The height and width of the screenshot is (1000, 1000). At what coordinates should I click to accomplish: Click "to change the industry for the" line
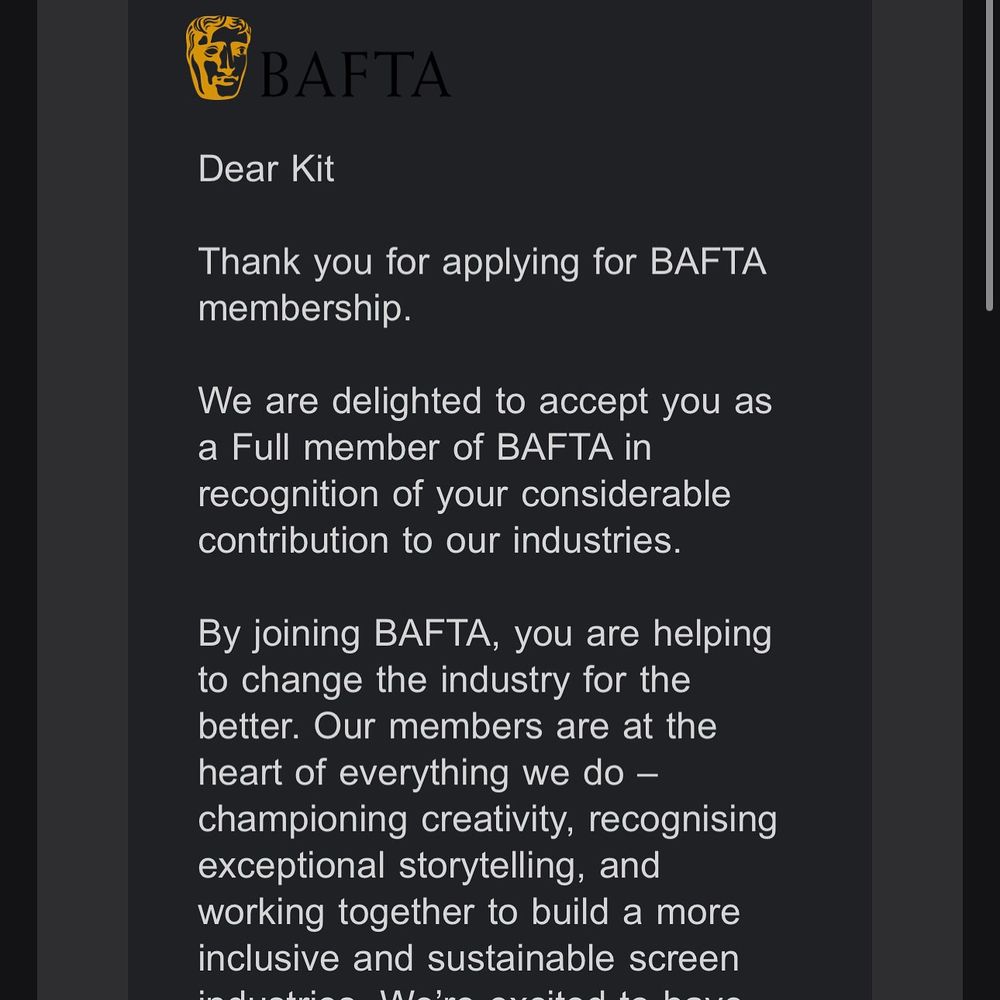point(444,680)
